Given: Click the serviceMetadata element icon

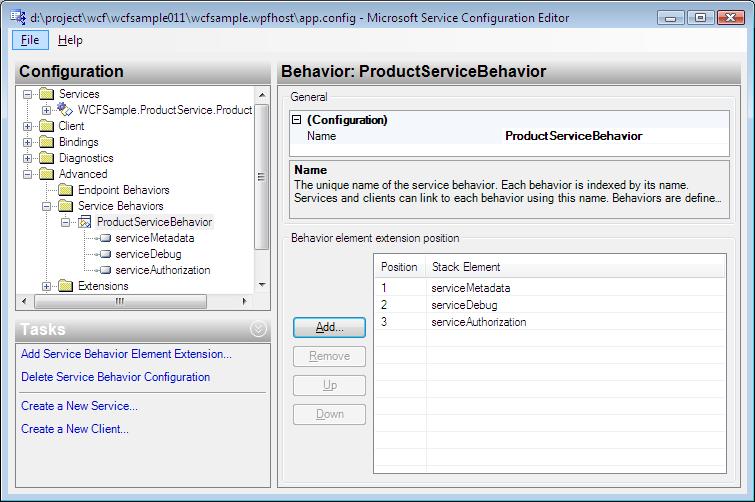Looking at the screenshot, I should click(x=105, y=238).
